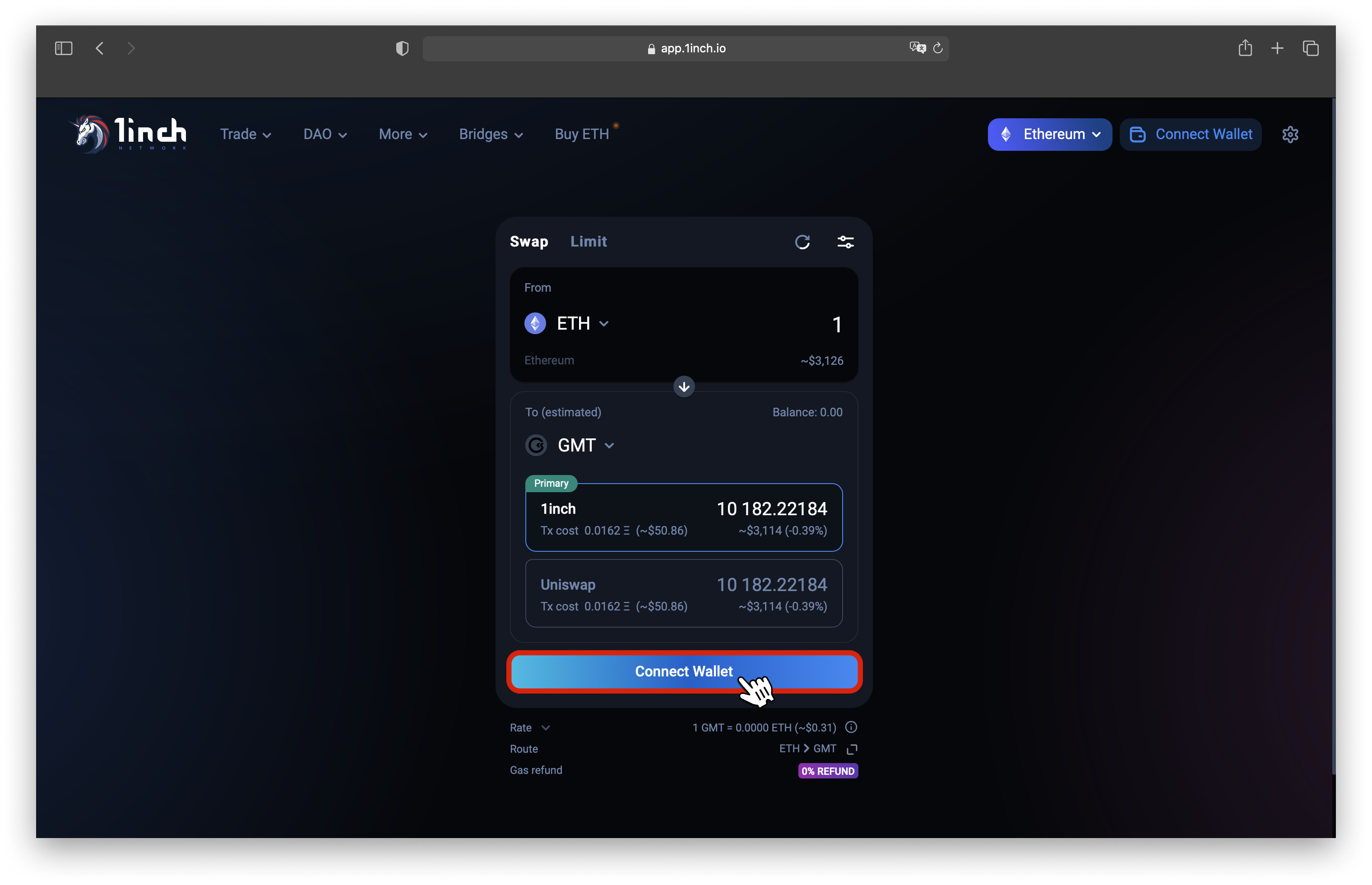
Task: Click the app.1inch.io address bar
Action: click(686, 48)
